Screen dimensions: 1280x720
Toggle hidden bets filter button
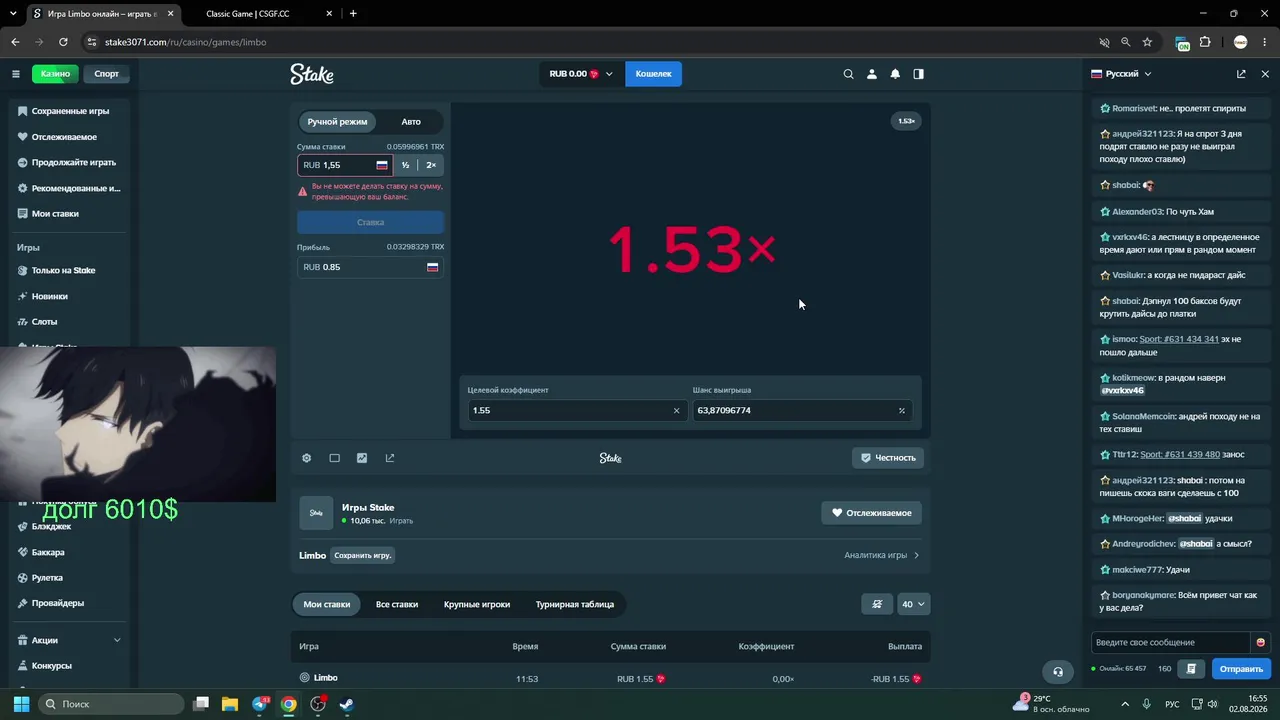[877, 604]
